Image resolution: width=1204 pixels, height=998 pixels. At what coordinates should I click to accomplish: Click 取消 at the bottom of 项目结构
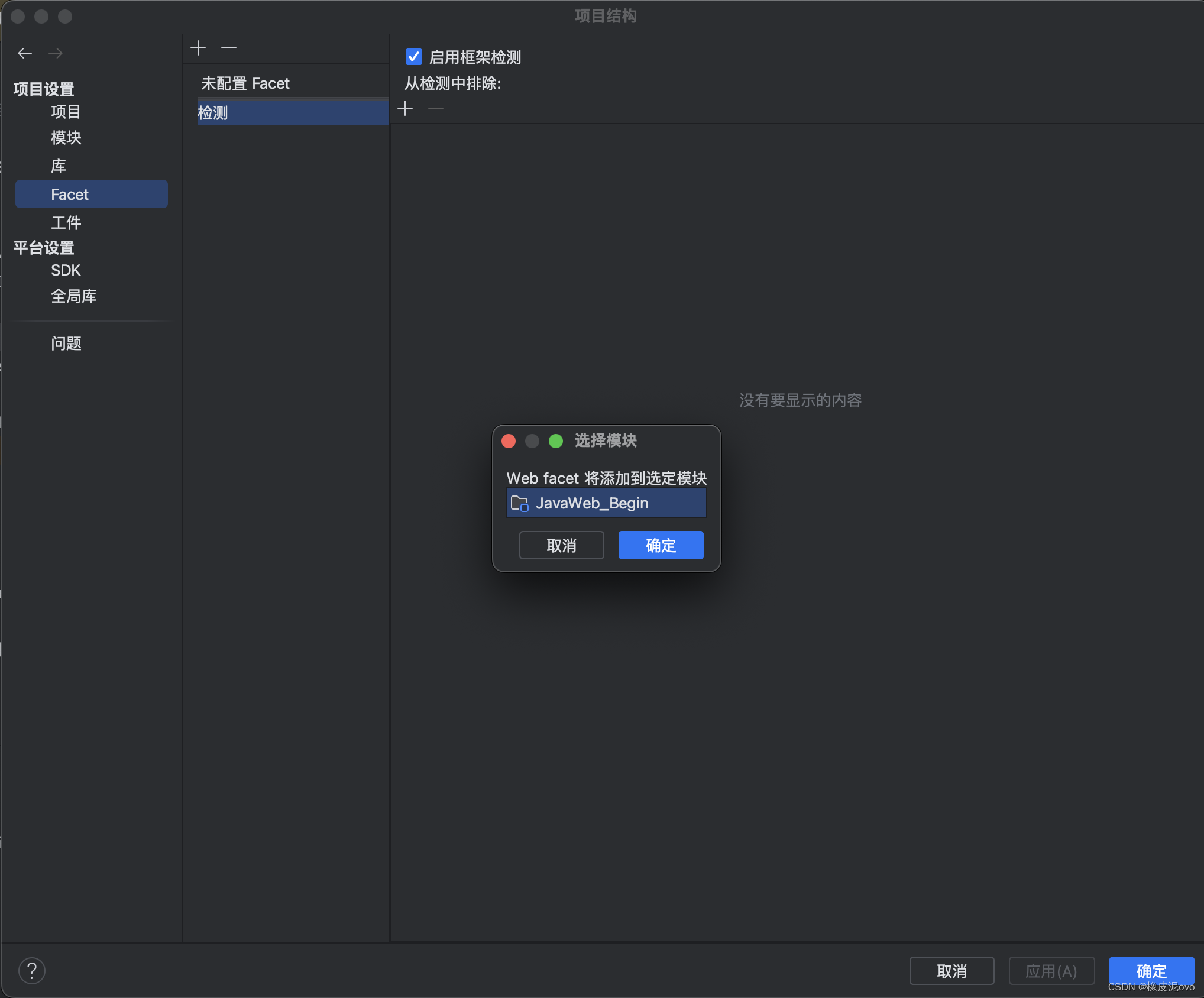952,971
